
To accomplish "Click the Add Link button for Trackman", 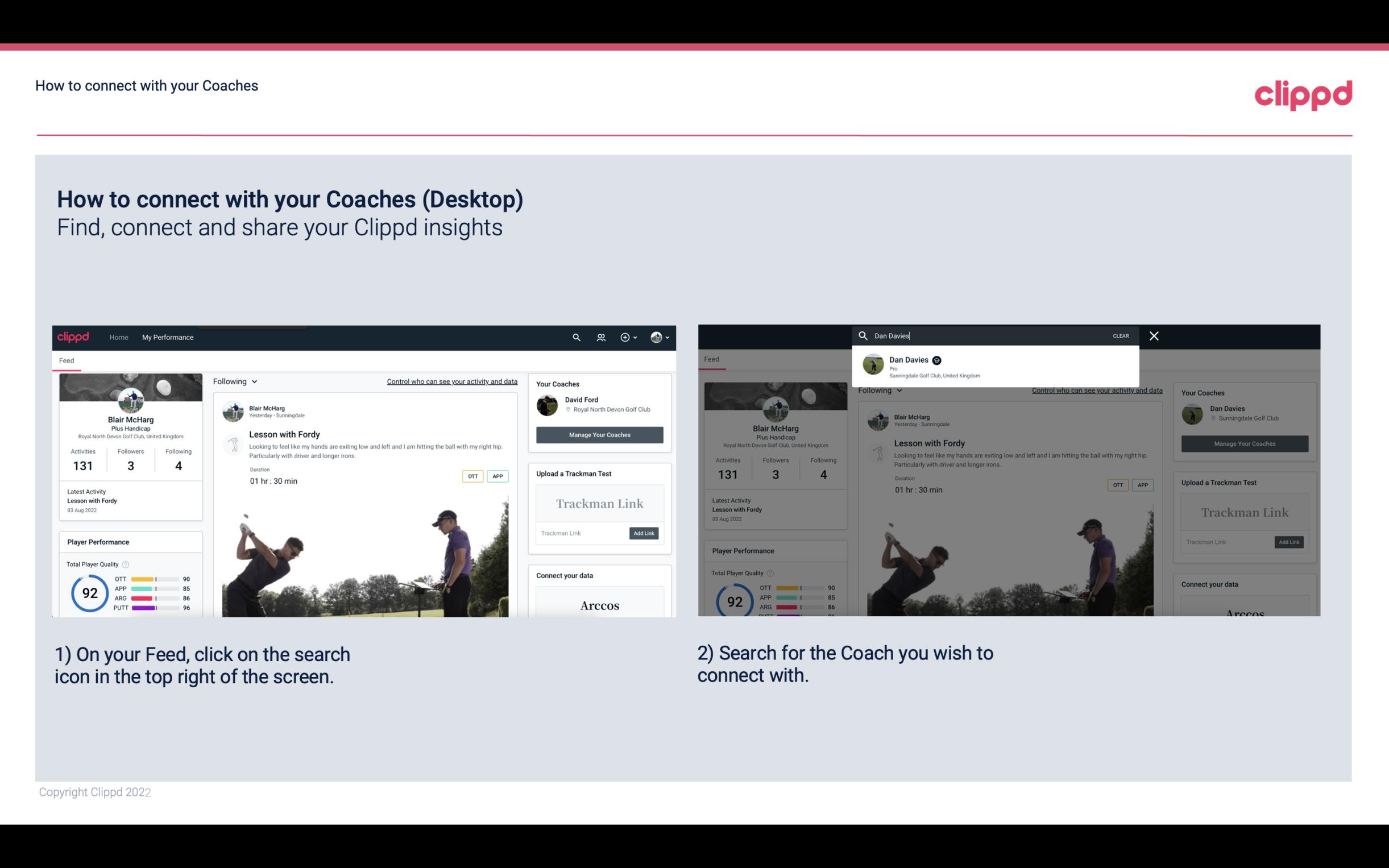I will (x=644, y=532).
